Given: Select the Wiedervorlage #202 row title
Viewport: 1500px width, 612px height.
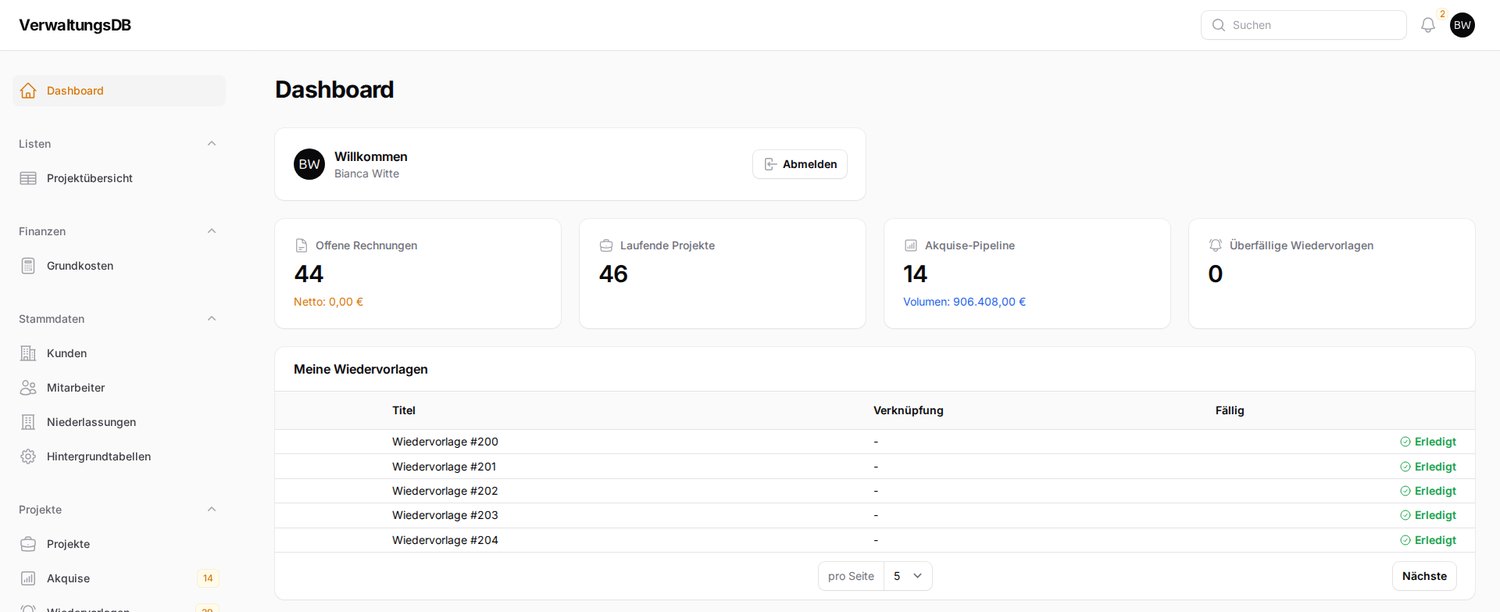Looking at the screenshot, I should tap(445, 491).
